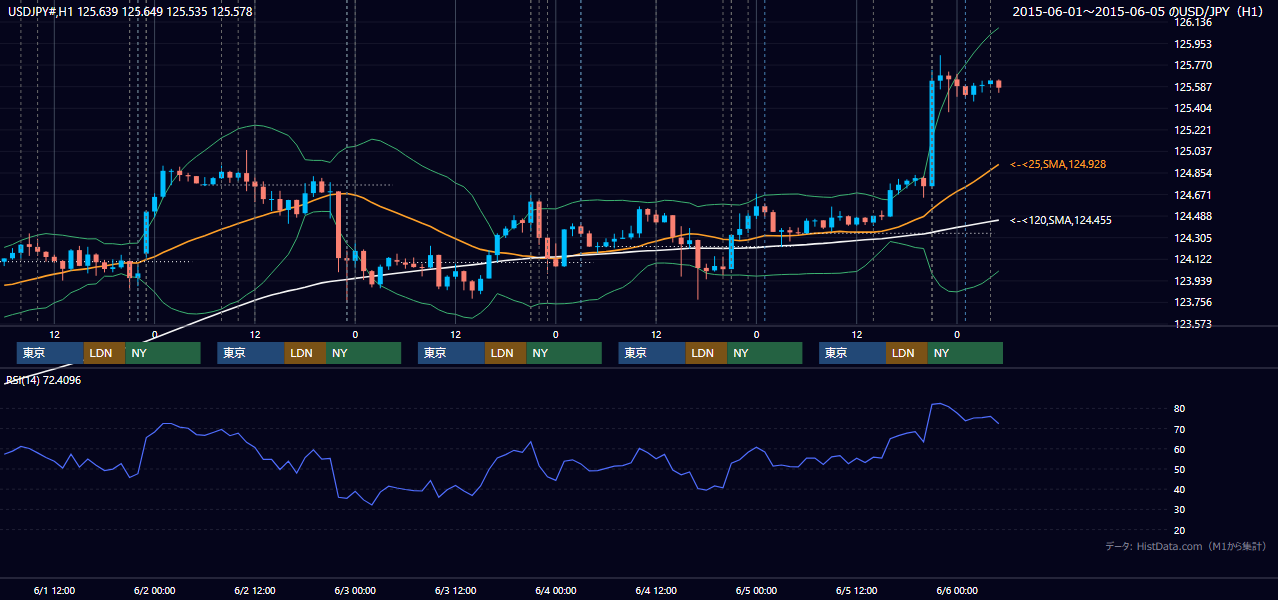The height and width of the screenshot is (600, 1278).
Task: Click the HistData.com data source note
Action: coord(1186,546)
